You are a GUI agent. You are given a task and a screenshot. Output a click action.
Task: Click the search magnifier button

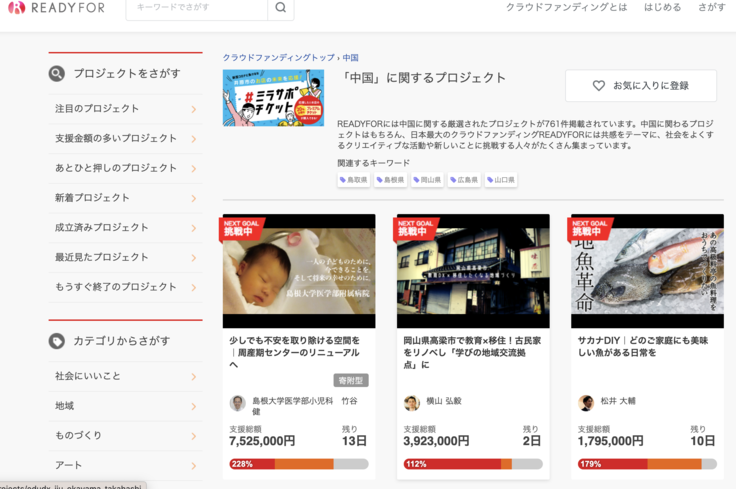[x=281, y=8]
